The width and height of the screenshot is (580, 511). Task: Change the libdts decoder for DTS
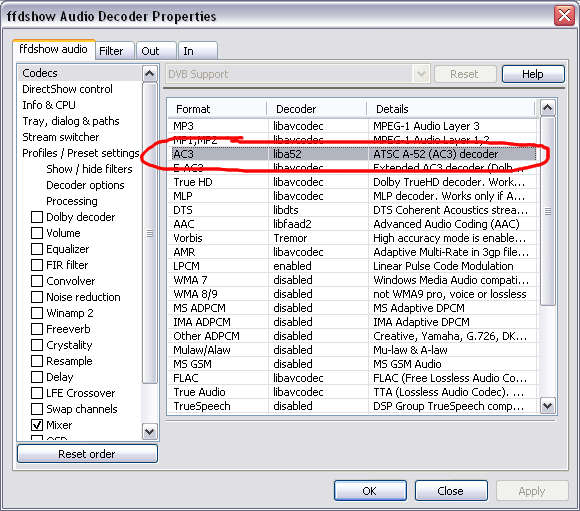(x=318, y=210)
